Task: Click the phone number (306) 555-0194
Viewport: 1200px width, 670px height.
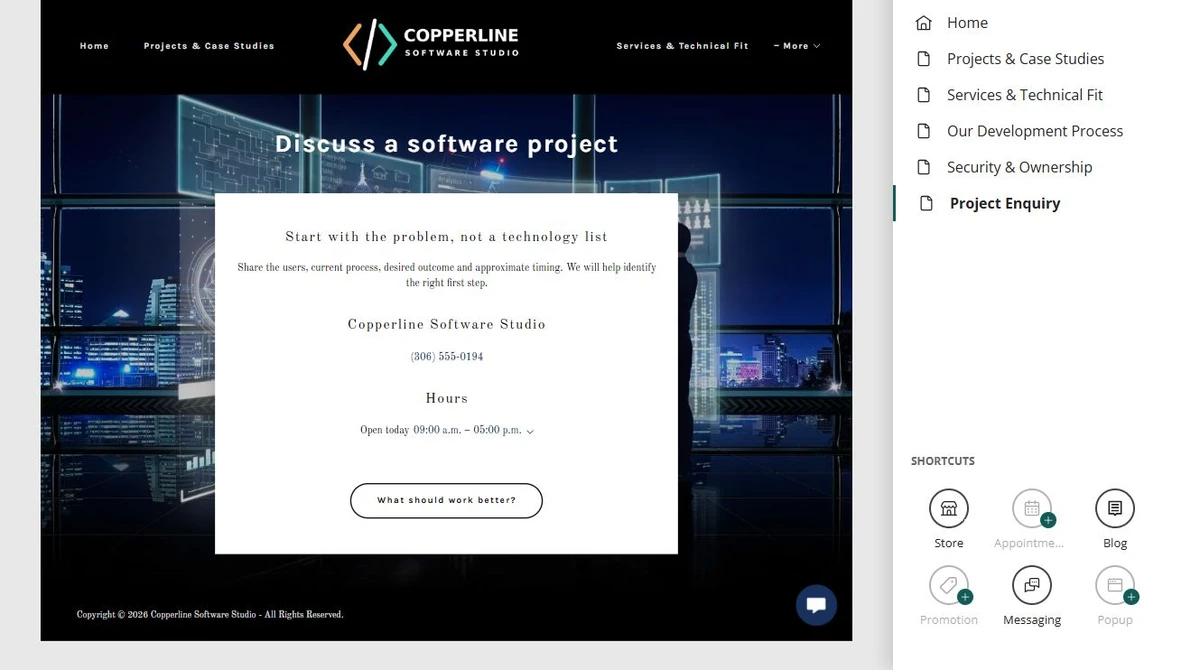Action: [x=447, y=357]
